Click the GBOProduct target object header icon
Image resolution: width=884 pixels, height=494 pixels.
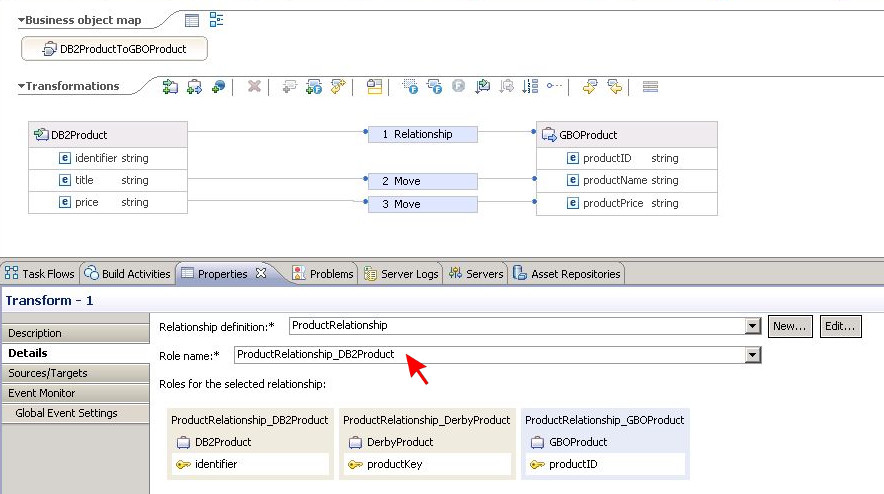(x=549, y=135)
